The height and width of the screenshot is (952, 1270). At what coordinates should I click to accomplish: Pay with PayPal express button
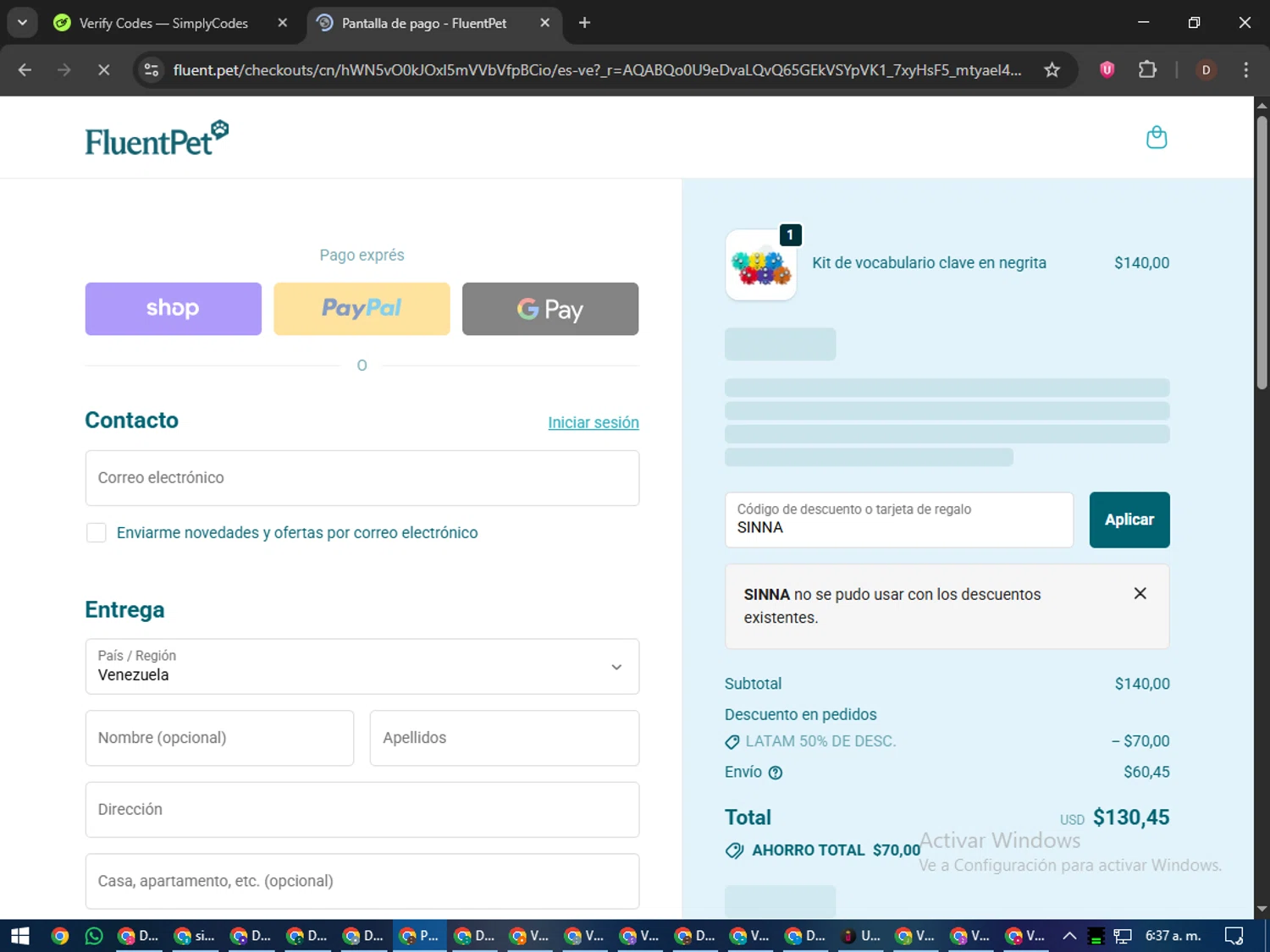click(362, 309)
